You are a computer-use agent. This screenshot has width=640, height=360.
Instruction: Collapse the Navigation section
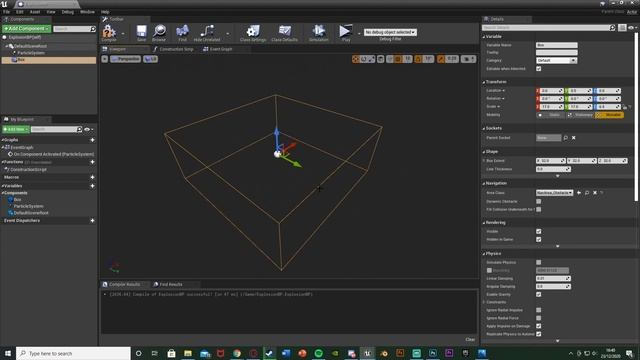(x=484, y=184)
